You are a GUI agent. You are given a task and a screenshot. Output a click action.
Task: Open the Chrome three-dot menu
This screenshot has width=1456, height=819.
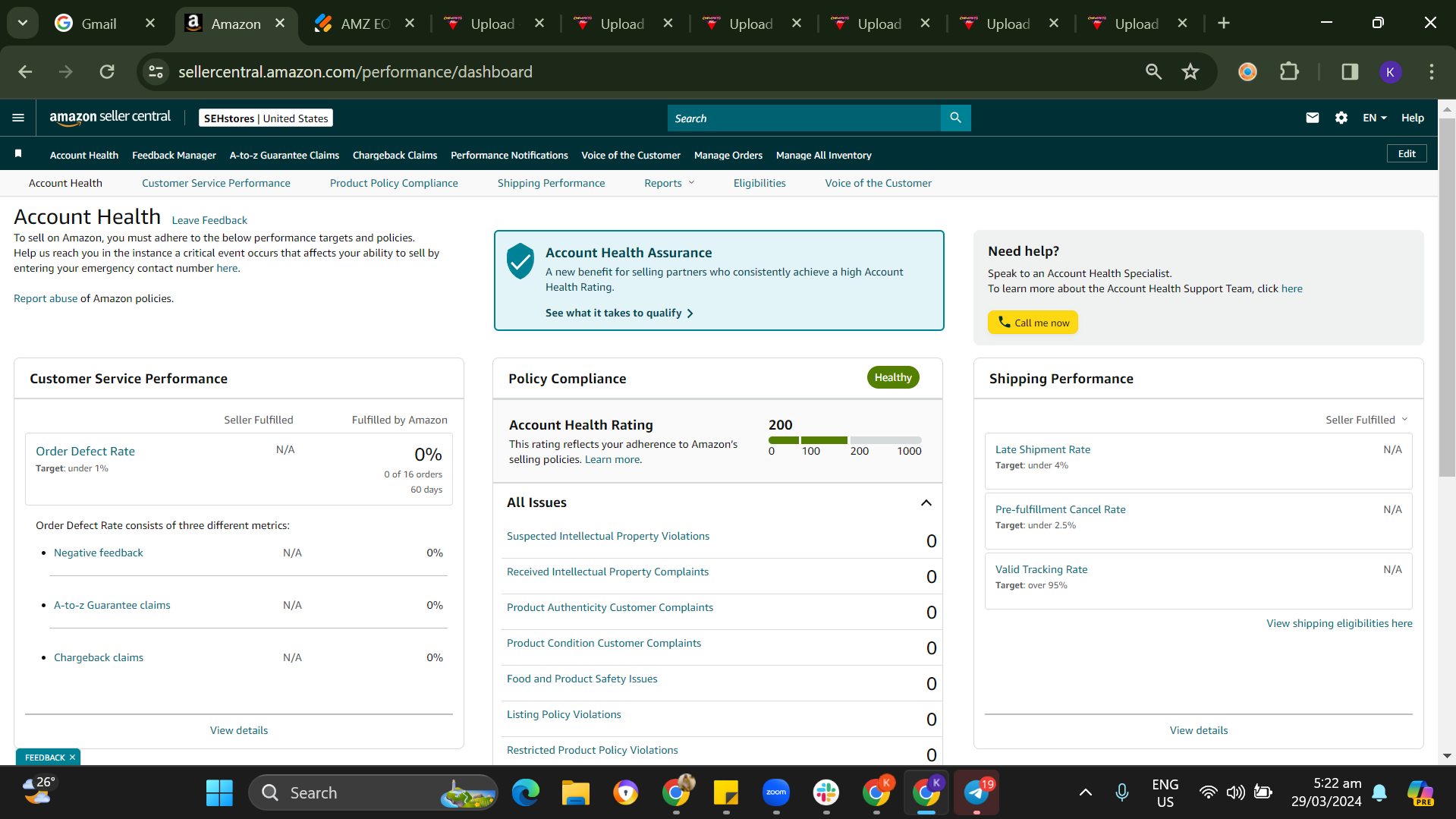pos(1432,71)
